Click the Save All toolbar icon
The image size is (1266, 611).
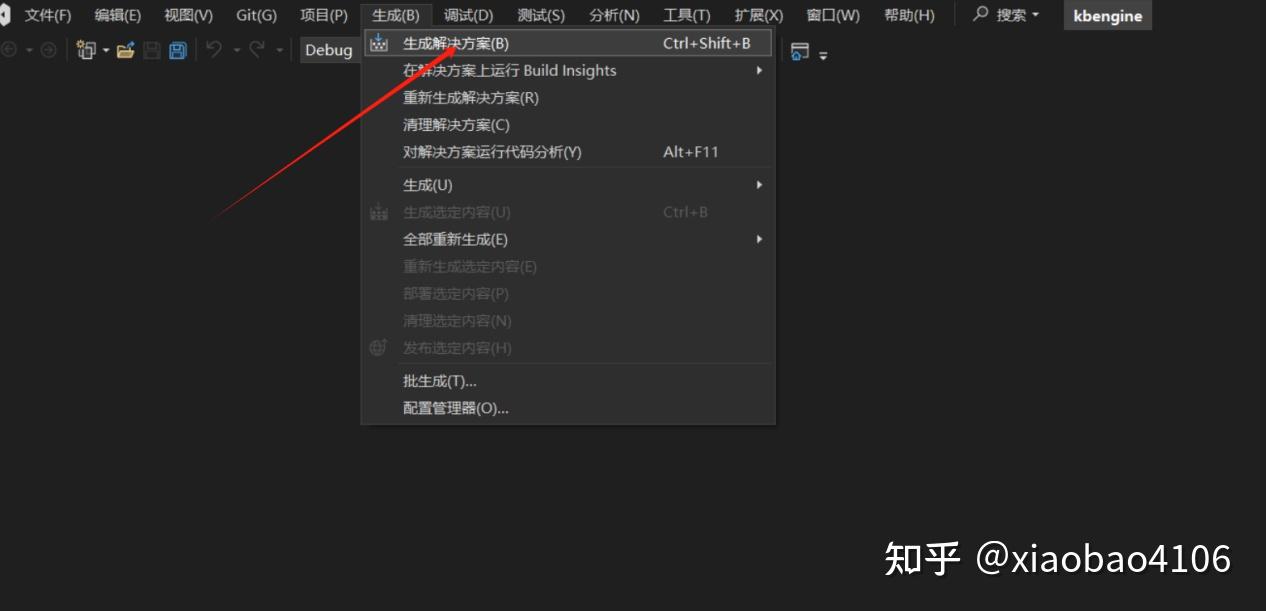pos(177,50)
